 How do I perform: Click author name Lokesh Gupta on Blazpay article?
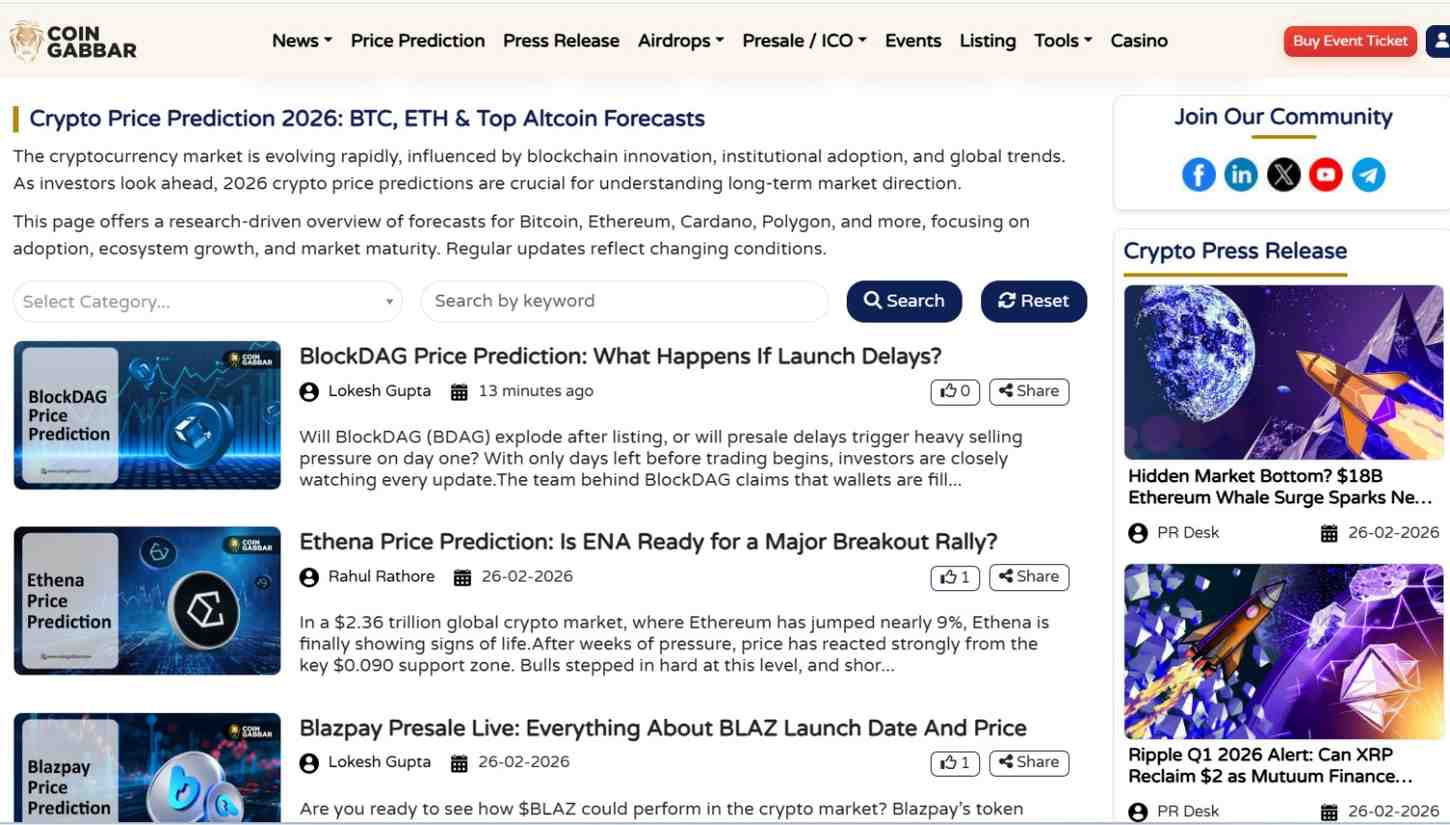point(379,762)
